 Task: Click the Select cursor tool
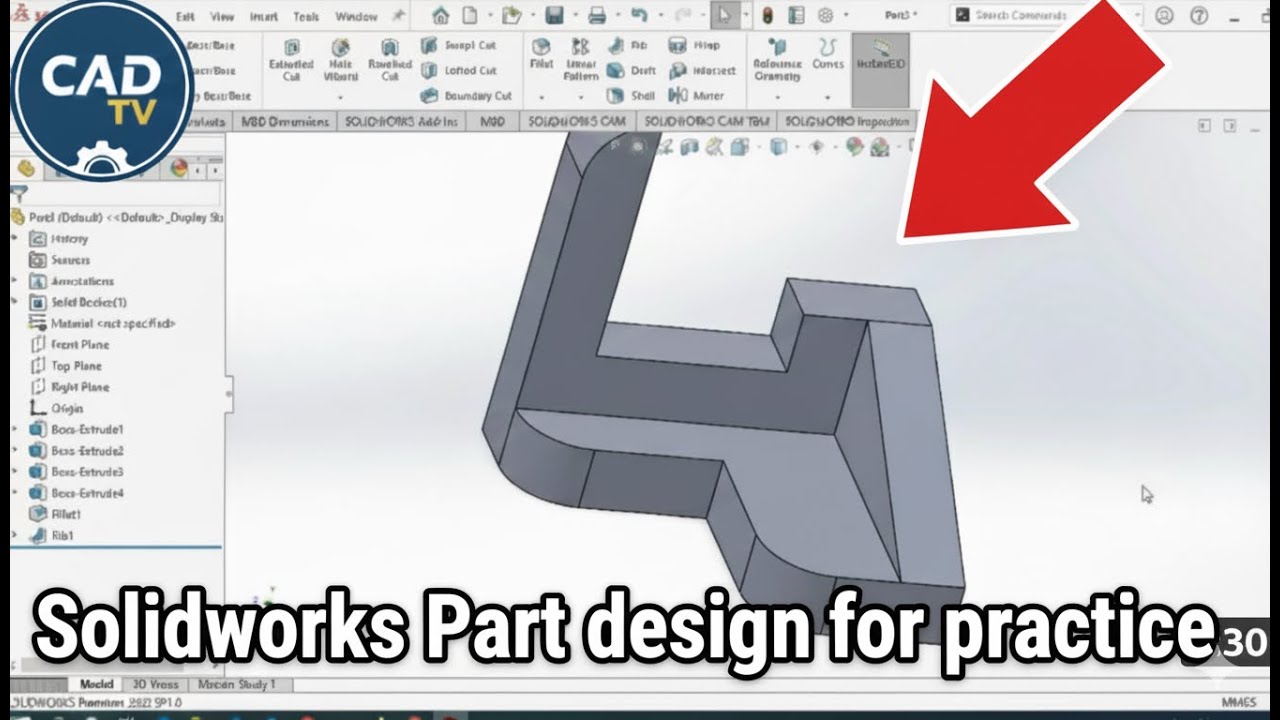tap(724, 15)
